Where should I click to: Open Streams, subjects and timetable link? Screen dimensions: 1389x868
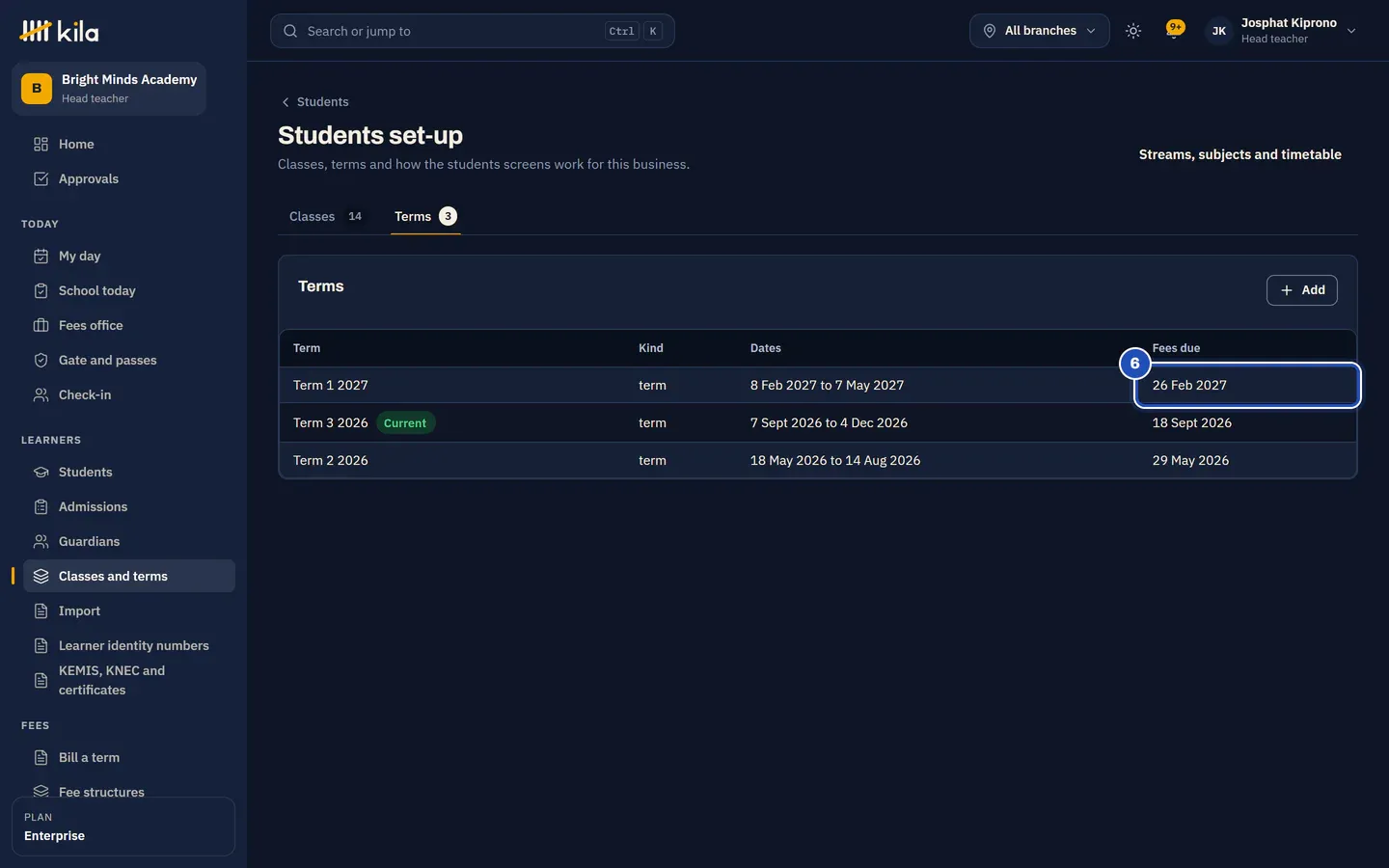[x=1240, y=154]
